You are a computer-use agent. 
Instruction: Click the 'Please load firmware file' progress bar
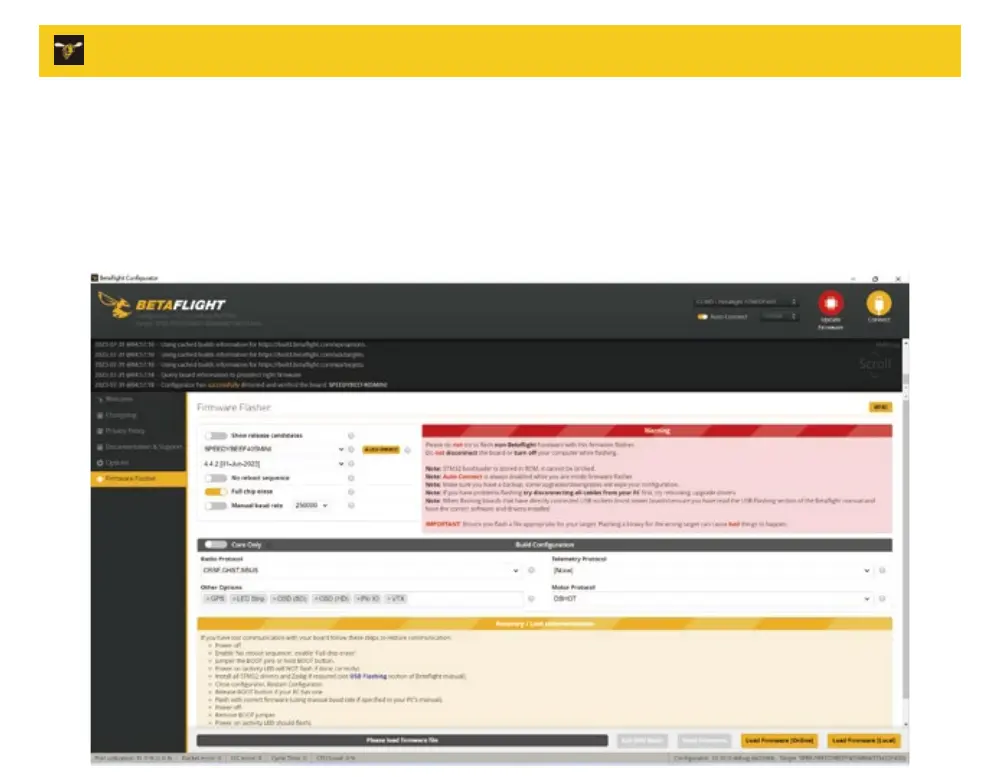[x=402, y=741]
